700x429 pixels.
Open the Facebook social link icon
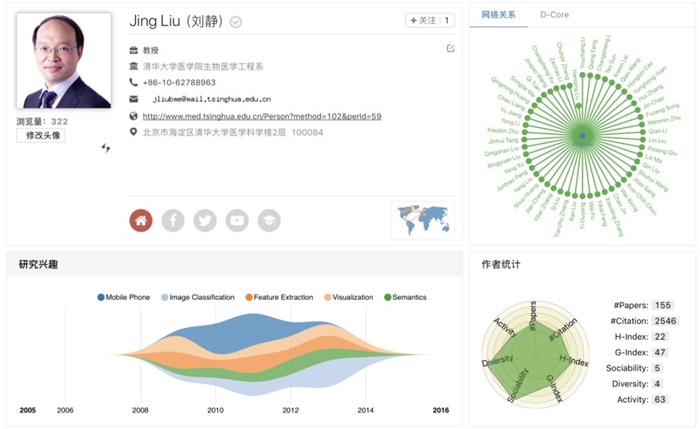tap(173, 220)
